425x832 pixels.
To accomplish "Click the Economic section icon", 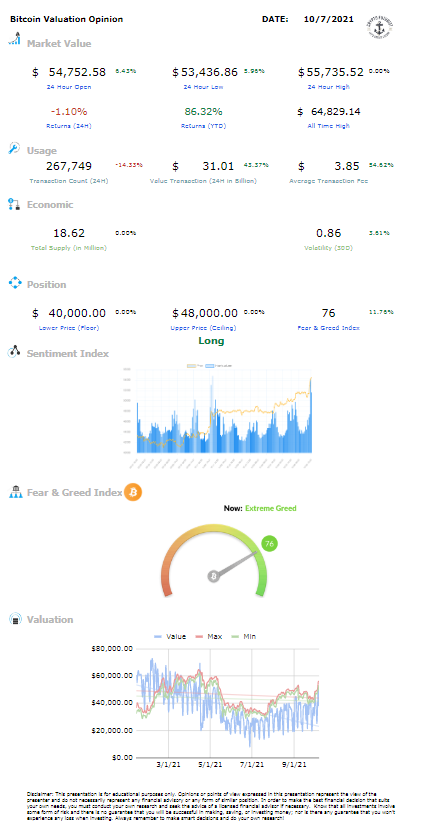I will pos(14,205).
